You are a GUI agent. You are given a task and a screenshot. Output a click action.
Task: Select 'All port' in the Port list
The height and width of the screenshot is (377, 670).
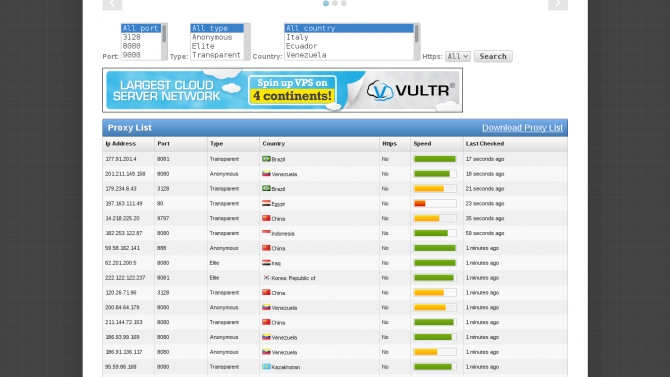[x=141, y=28]
